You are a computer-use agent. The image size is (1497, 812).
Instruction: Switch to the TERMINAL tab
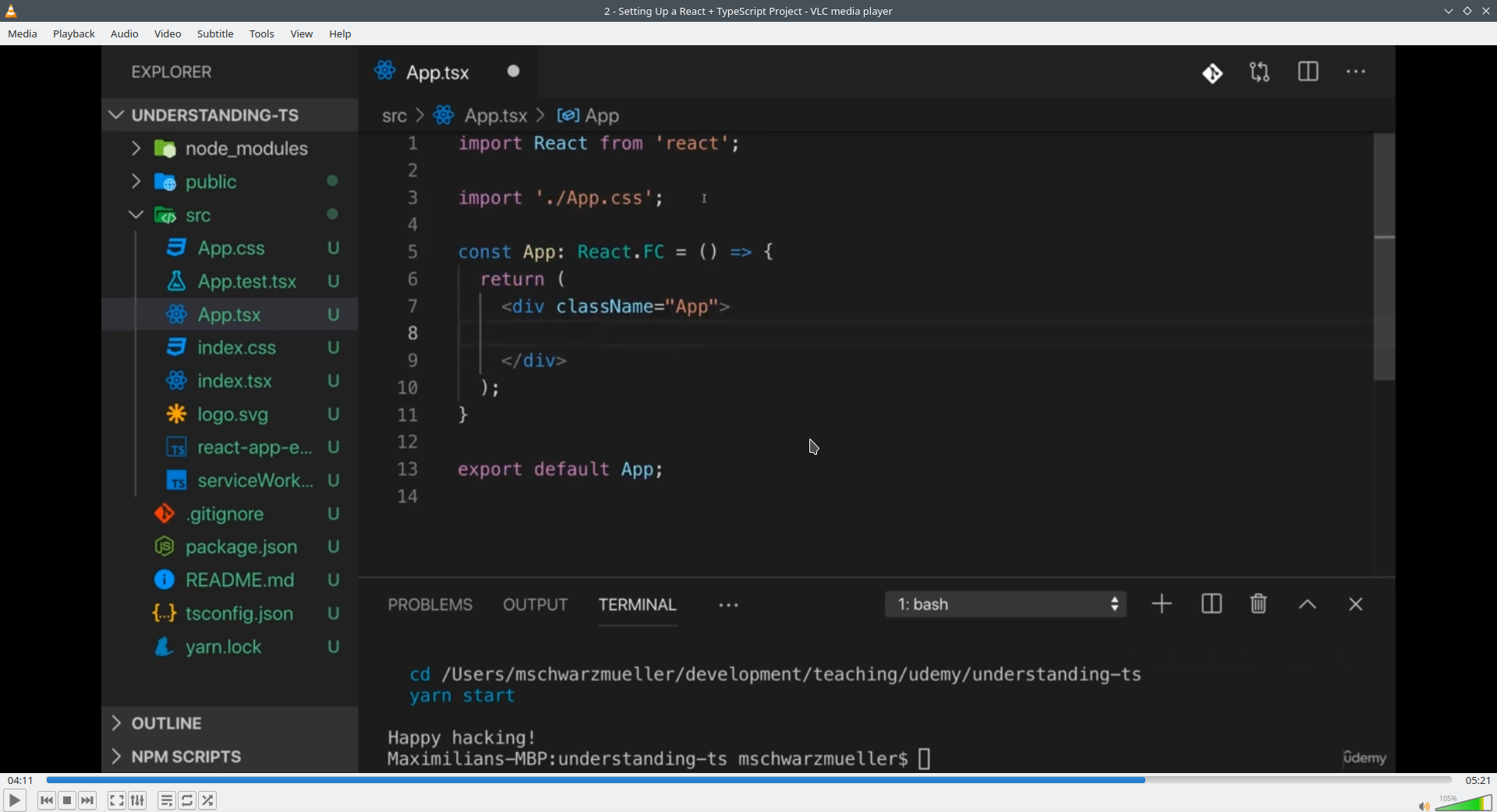pos(638,605)
